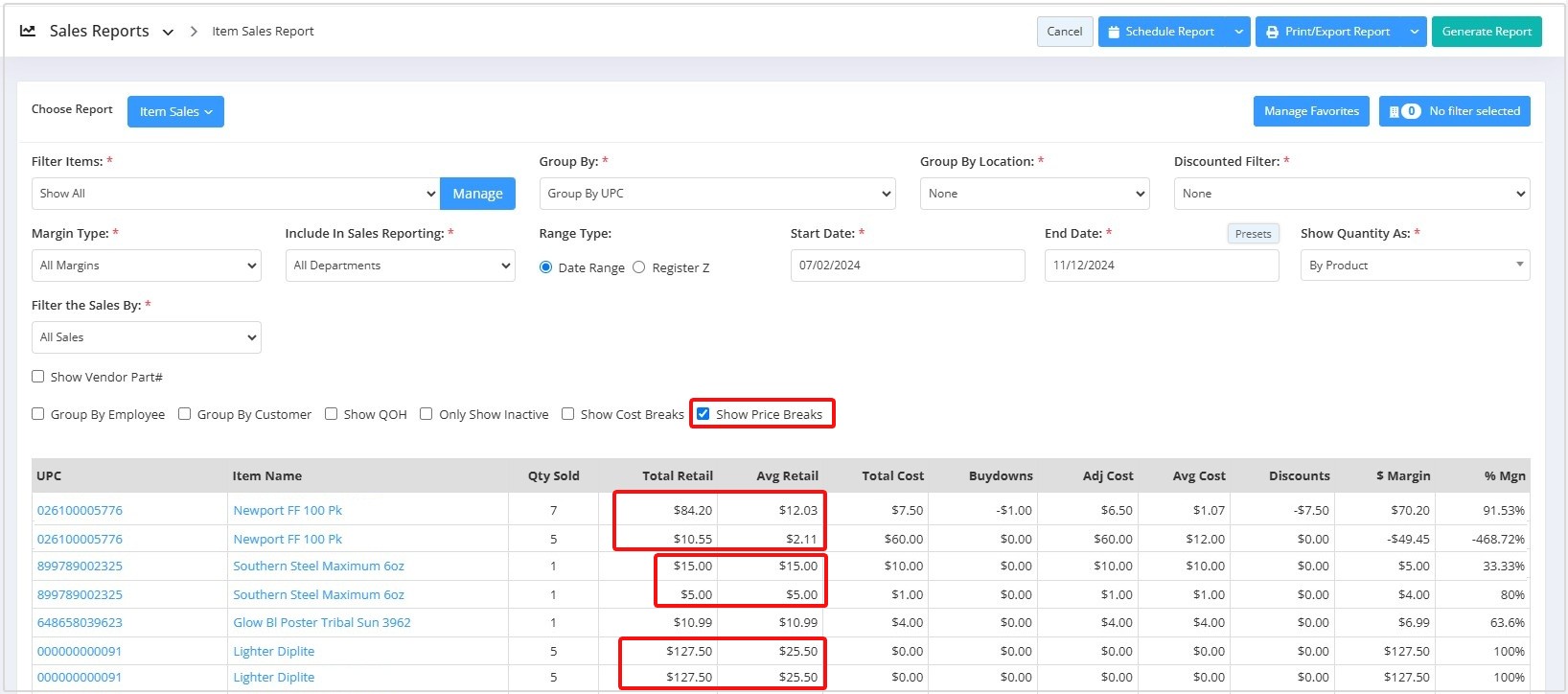1568x694 pixels.
Task: Open Newport FF 100 Pk with qty 5
Action: (288, 540)
